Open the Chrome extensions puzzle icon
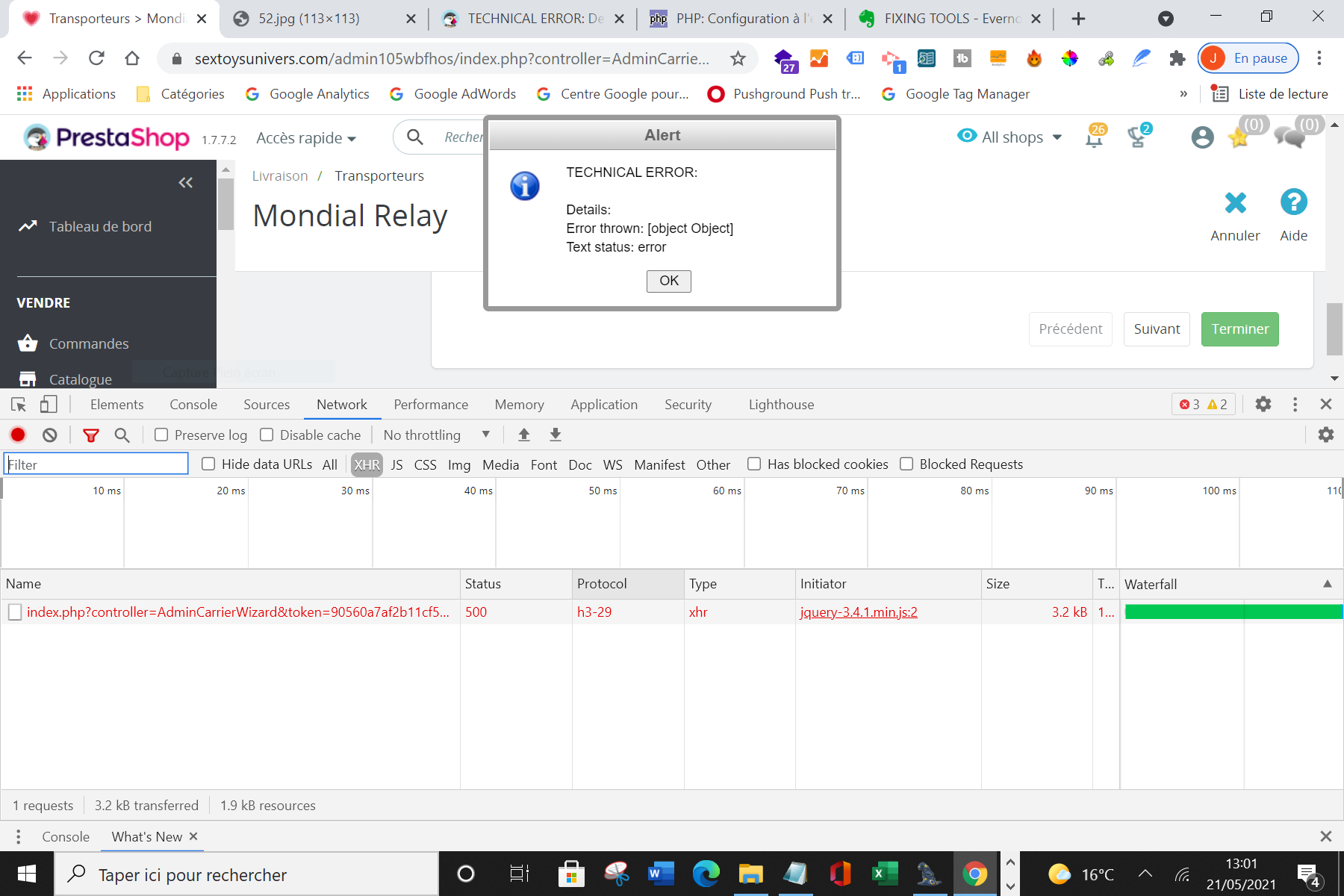This screenshot has height=896, width=1344. point(1177,58)
